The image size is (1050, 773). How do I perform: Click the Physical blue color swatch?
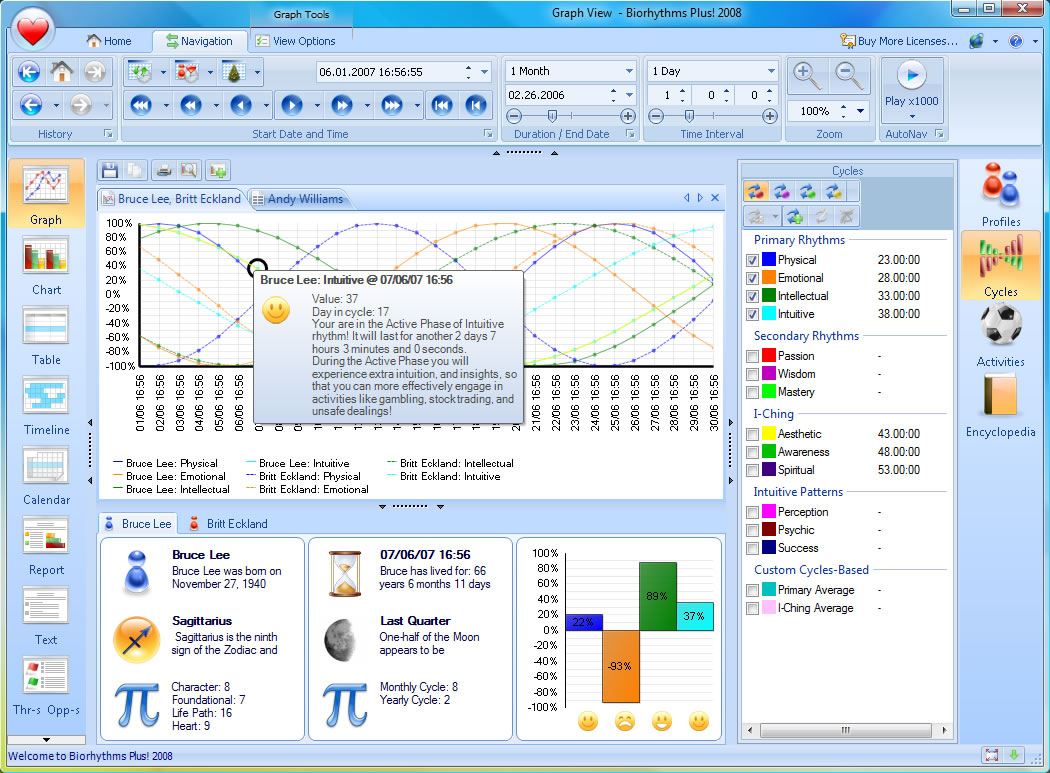(x=769, y=260)
